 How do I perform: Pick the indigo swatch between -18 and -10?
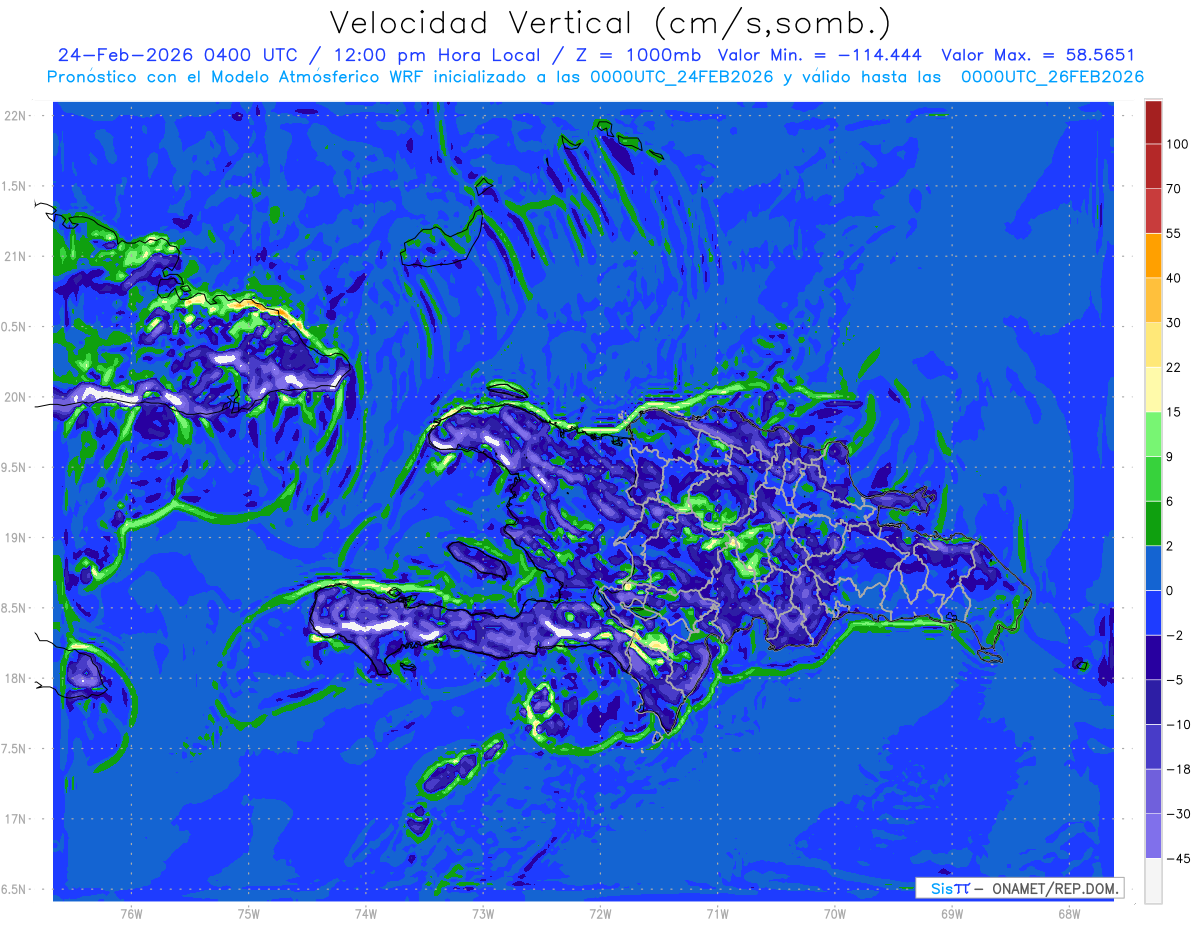[x=1153, y=746]
